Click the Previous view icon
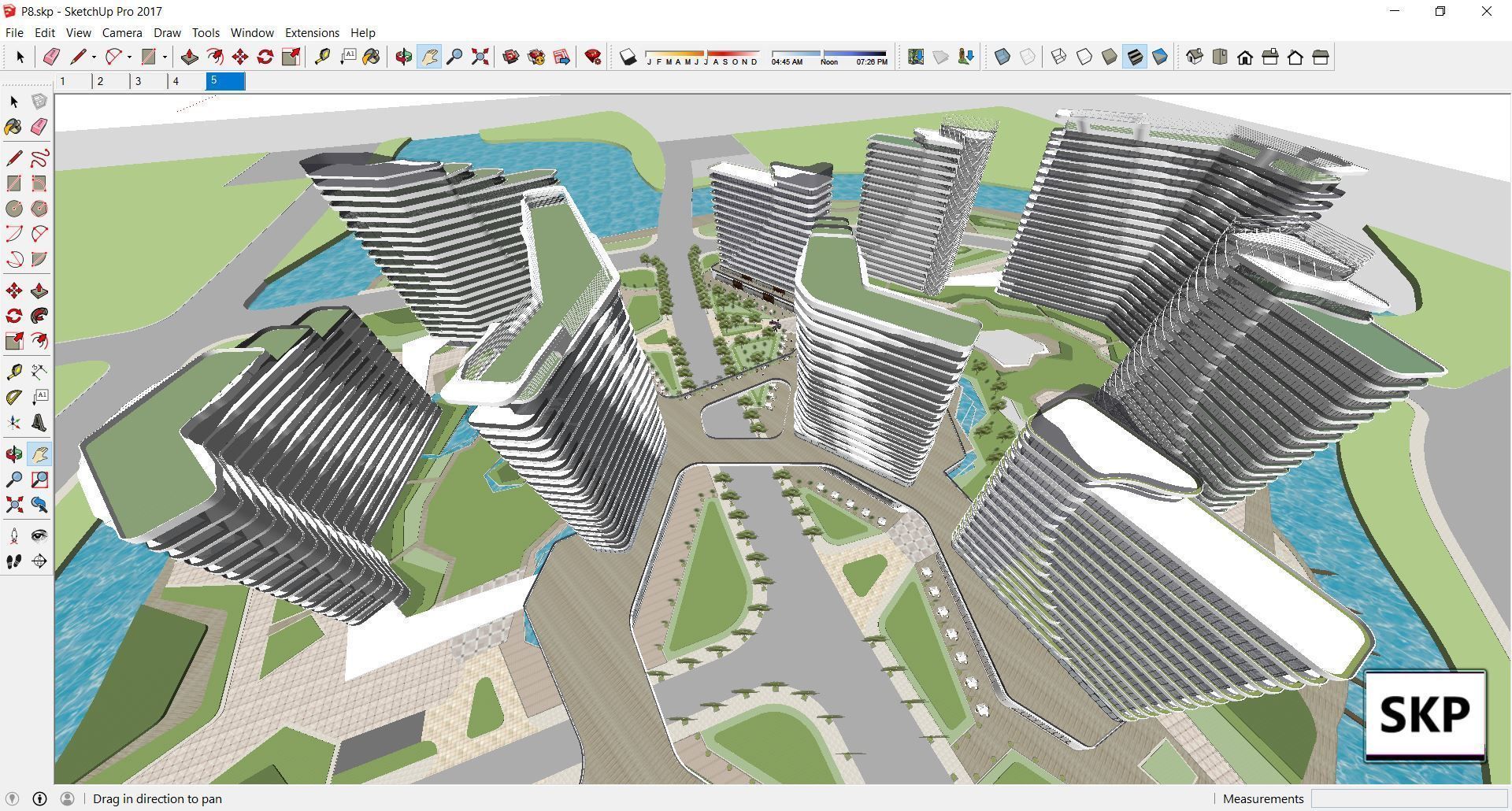This screenshot has height=811, width=1512. [39, 505]
